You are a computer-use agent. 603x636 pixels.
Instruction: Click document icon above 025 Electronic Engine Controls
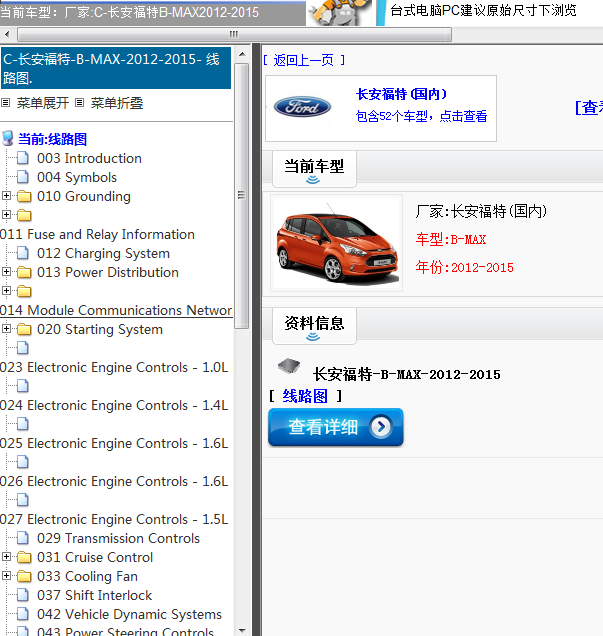pyautogui.click(x=23, y=423)
